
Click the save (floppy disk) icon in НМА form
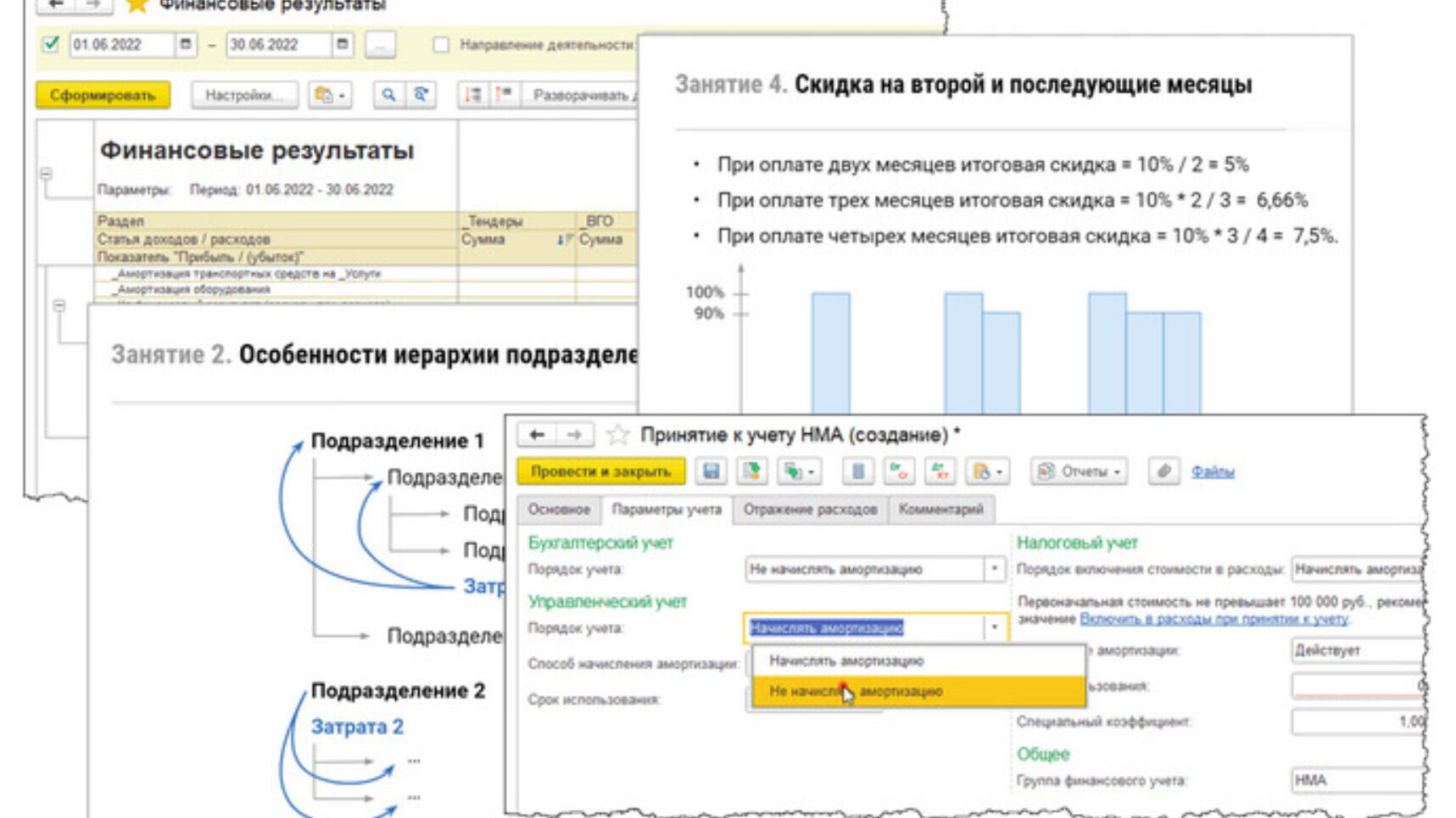711,471
